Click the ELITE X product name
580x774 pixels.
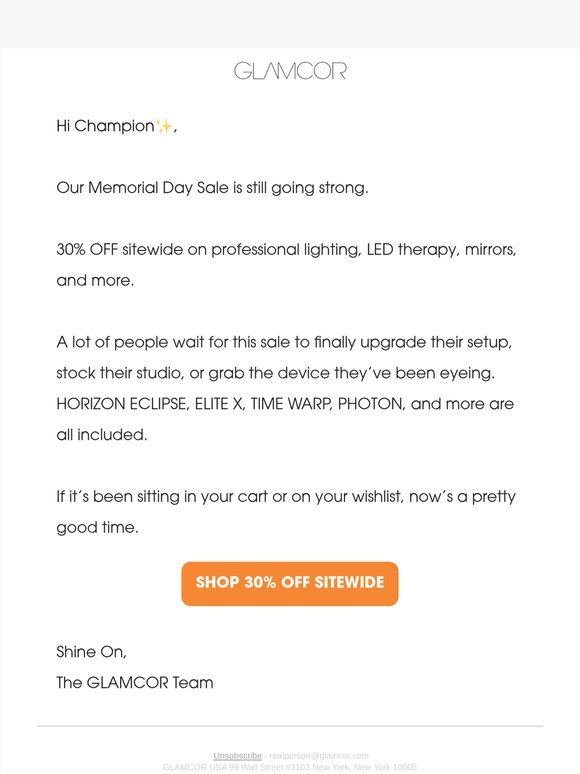point(219,404)
